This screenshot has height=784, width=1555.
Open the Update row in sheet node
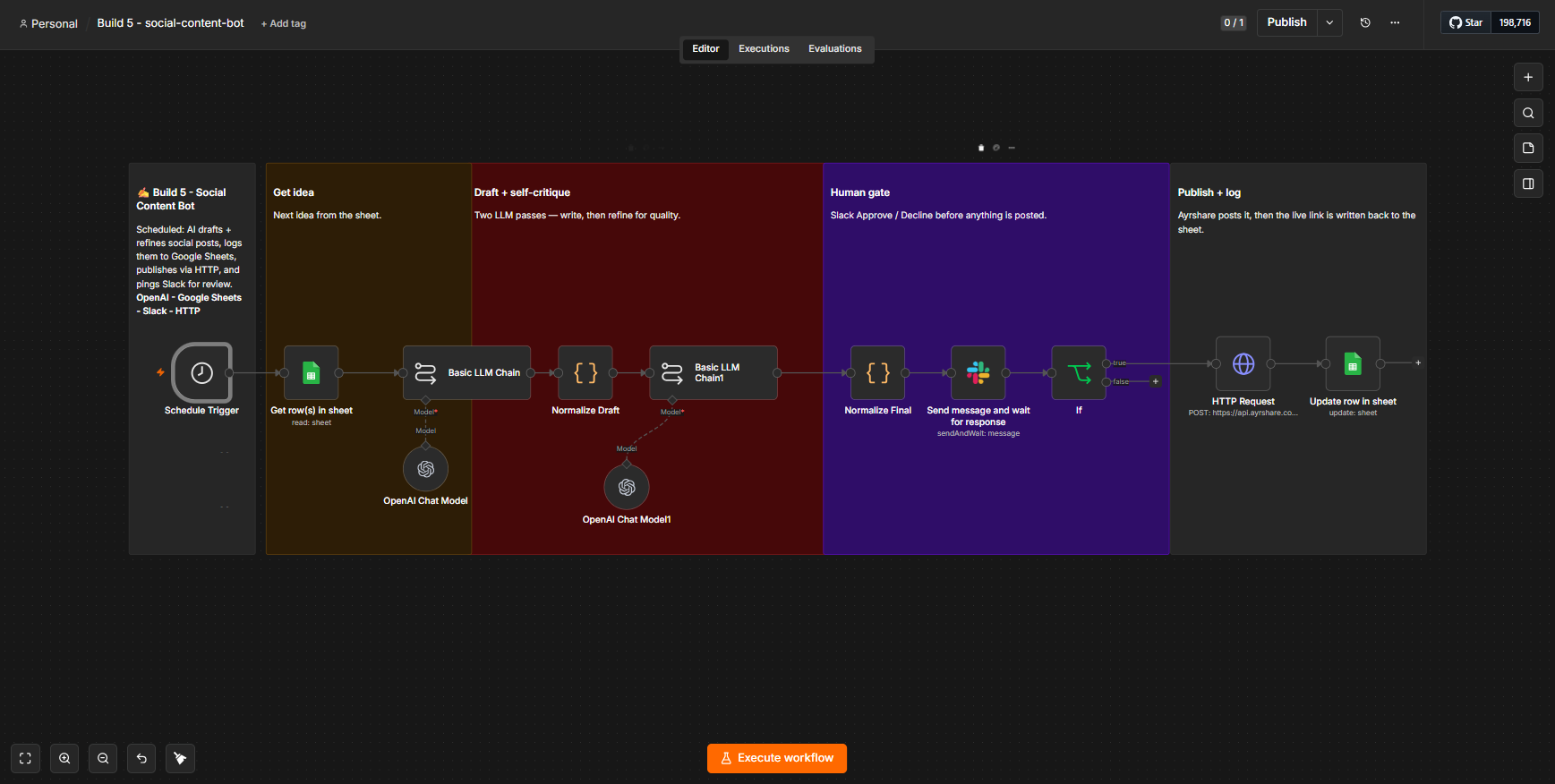pyautogui.click(x=1353, y=363)
